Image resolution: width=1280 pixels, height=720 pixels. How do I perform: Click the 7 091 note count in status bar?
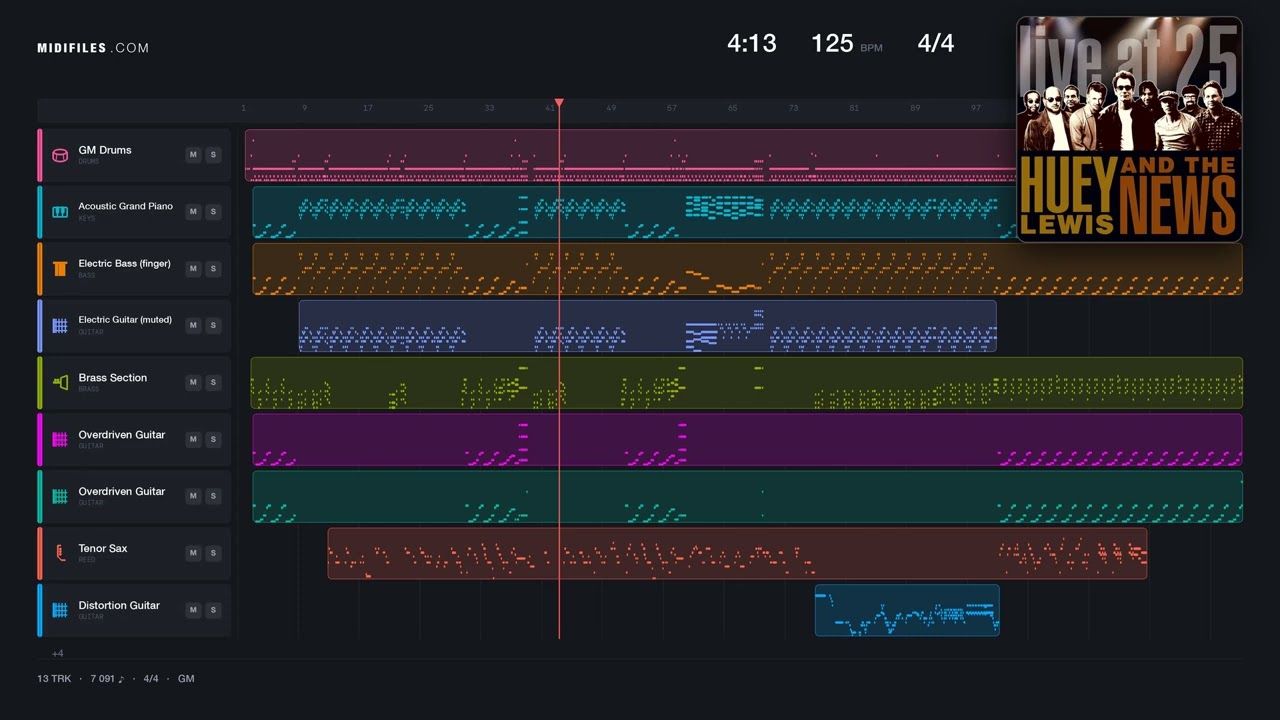108,679
